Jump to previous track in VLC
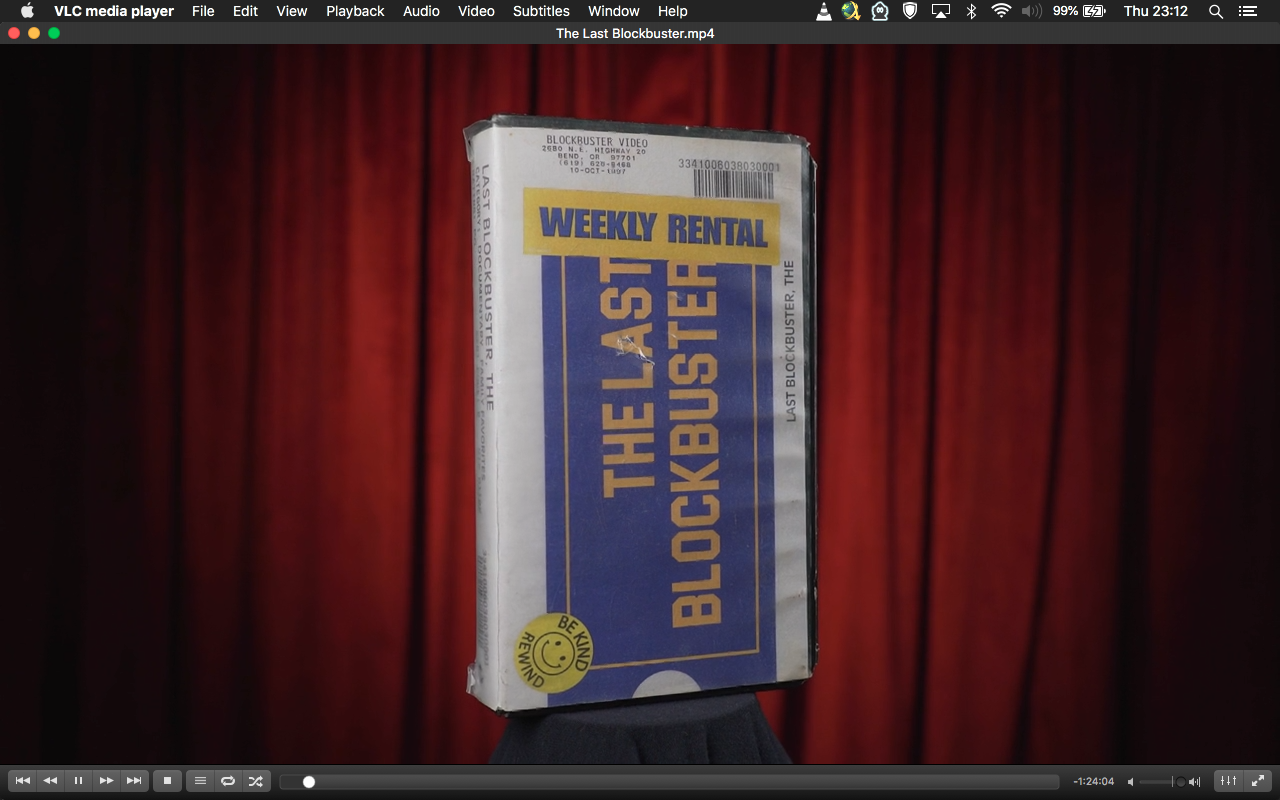1280x800 pixels. tap(22, 781)
